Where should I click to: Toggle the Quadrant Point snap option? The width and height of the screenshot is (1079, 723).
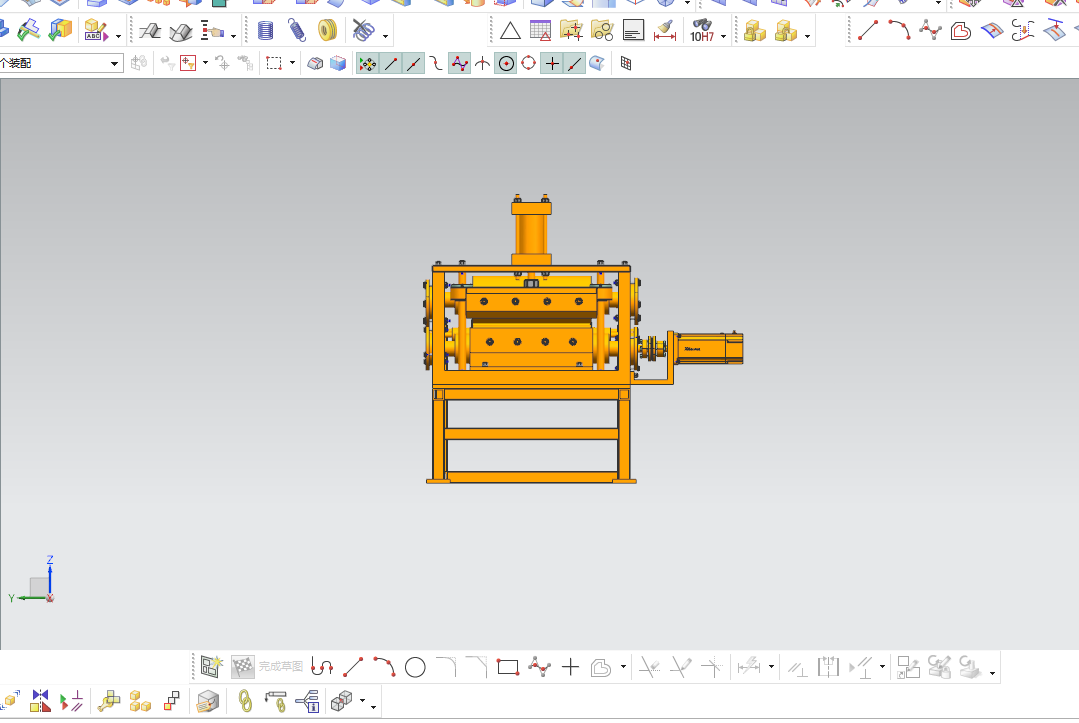pyautogui.click(x=528, y=64)
